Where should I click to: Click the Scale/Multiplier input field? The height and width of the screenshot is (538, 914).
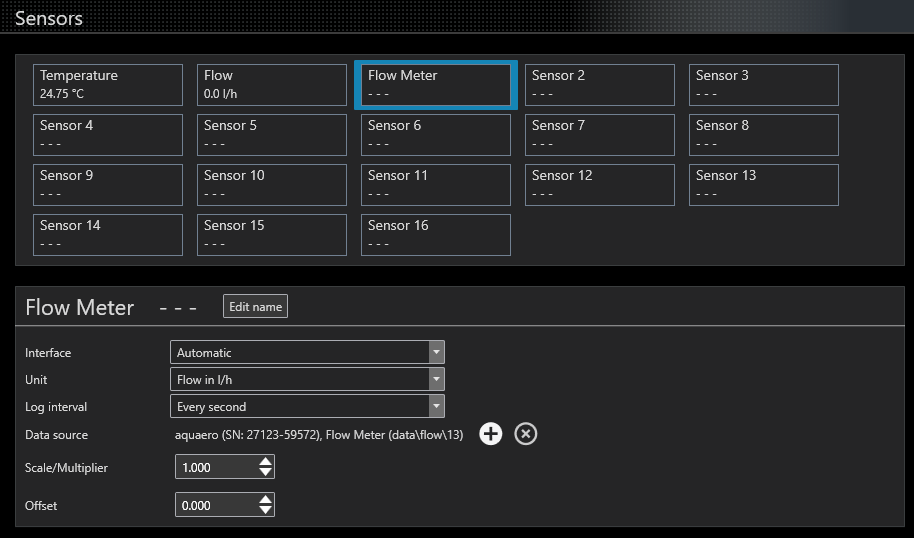[x=217, y=467]
